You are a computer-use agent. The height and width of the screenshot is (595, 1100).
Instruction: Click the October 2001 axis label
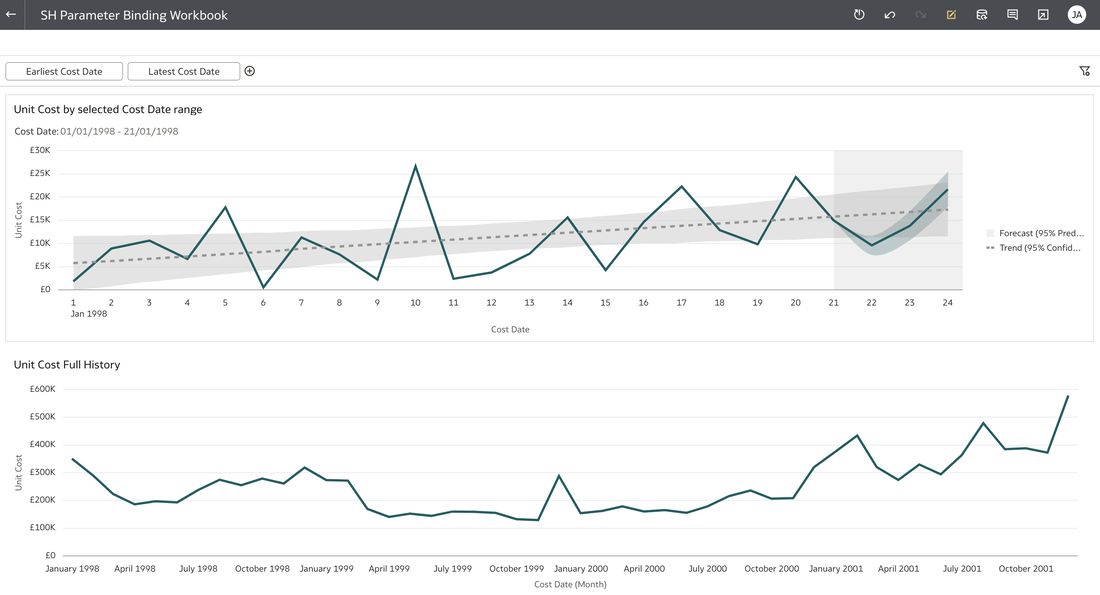1026,568
